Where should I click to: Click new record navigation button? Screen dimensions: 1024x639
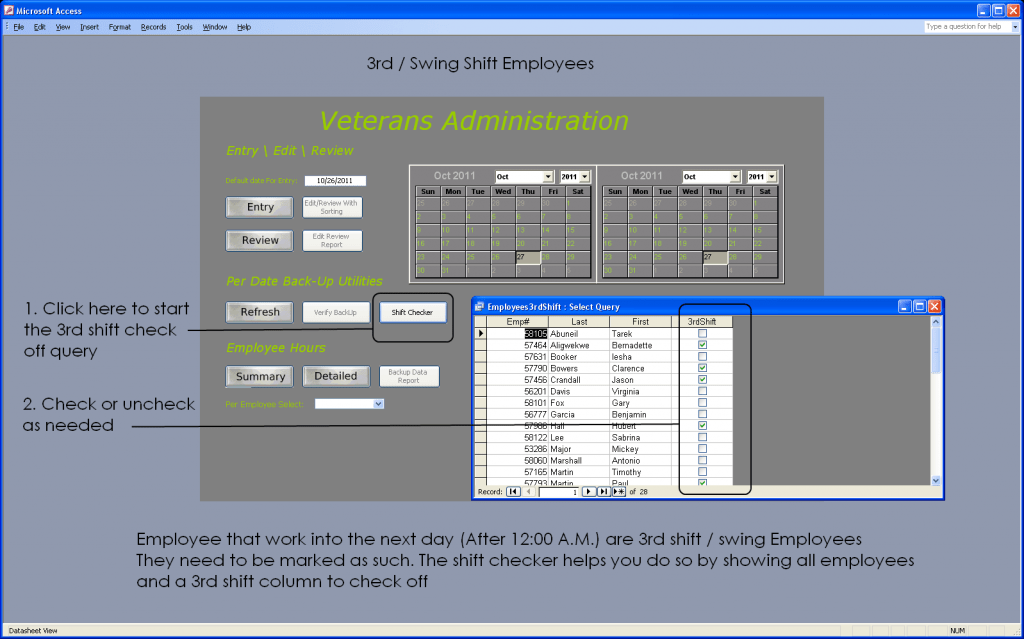tap(619, 492)
